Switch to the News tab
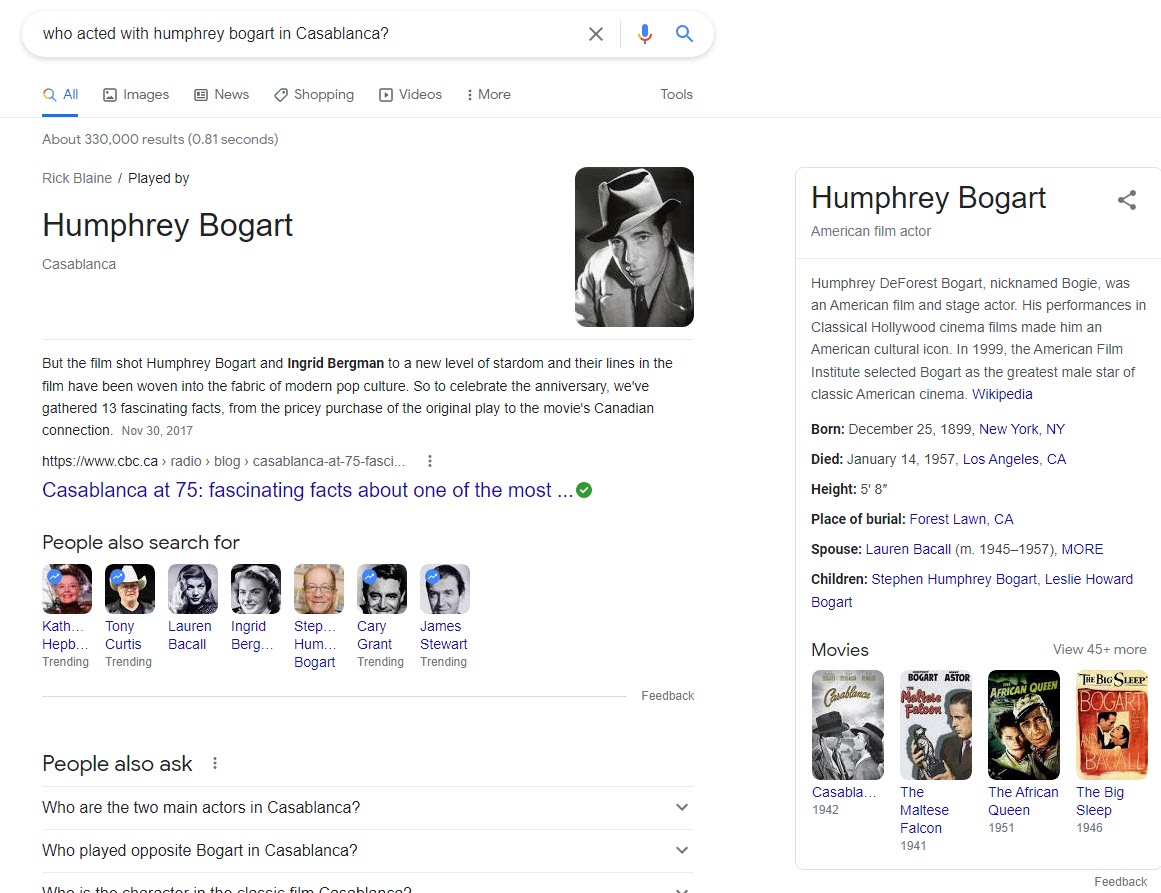Viewport: 1161px width, 893px height. click(221, 95)
